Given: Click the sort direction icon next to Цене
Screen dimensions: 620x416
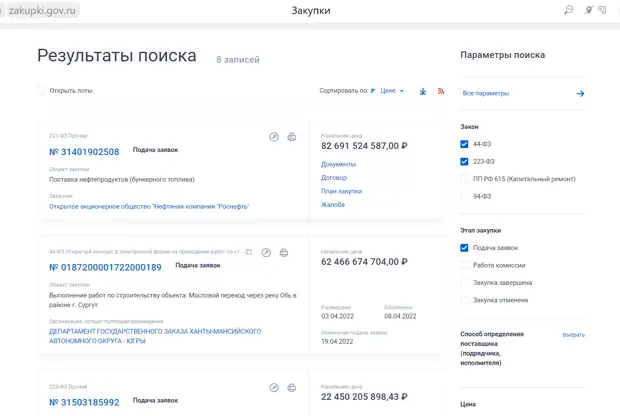Looking at the screenshot, I should (x=373, y=91).
